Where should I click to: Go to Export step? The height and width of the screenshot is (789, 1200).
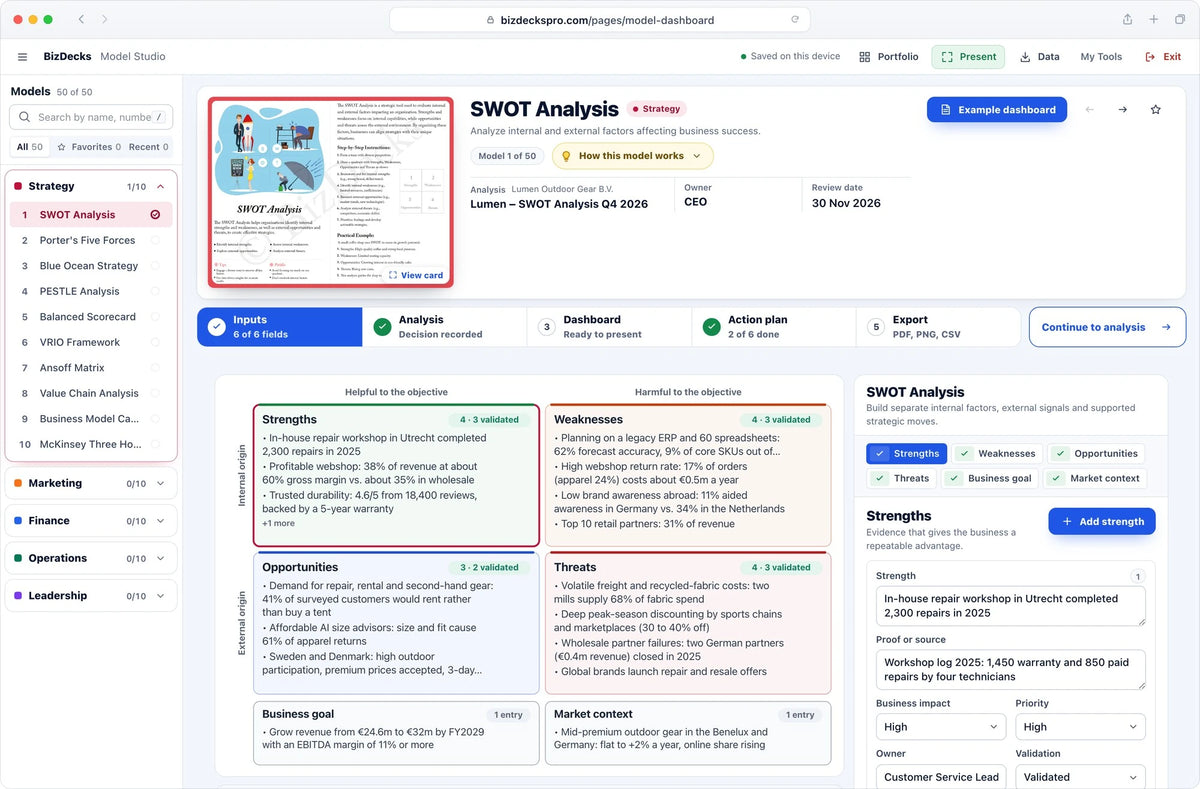[x=938, y=327]
